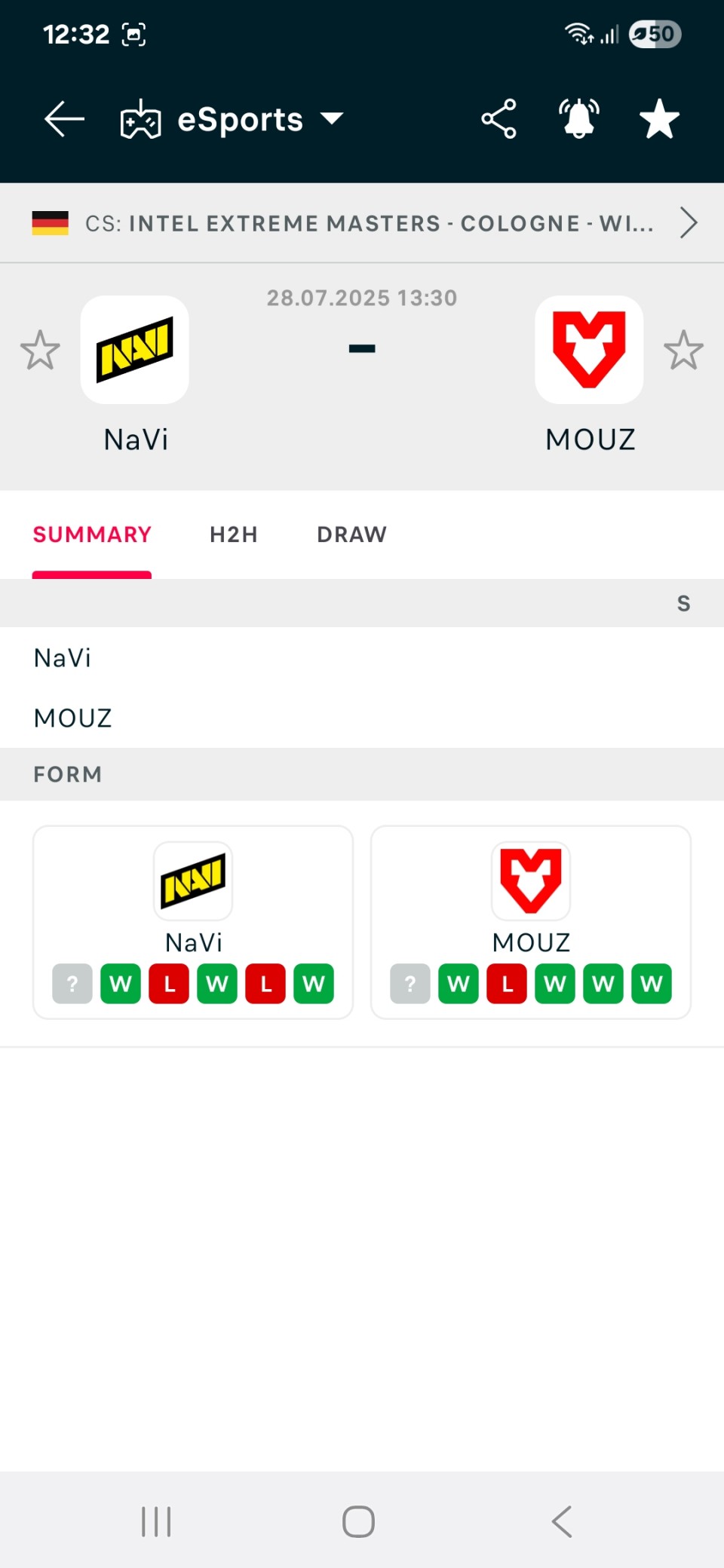The image size is (724, 1568).
Task: Select the SUMMARY tab
Action: 92,534
